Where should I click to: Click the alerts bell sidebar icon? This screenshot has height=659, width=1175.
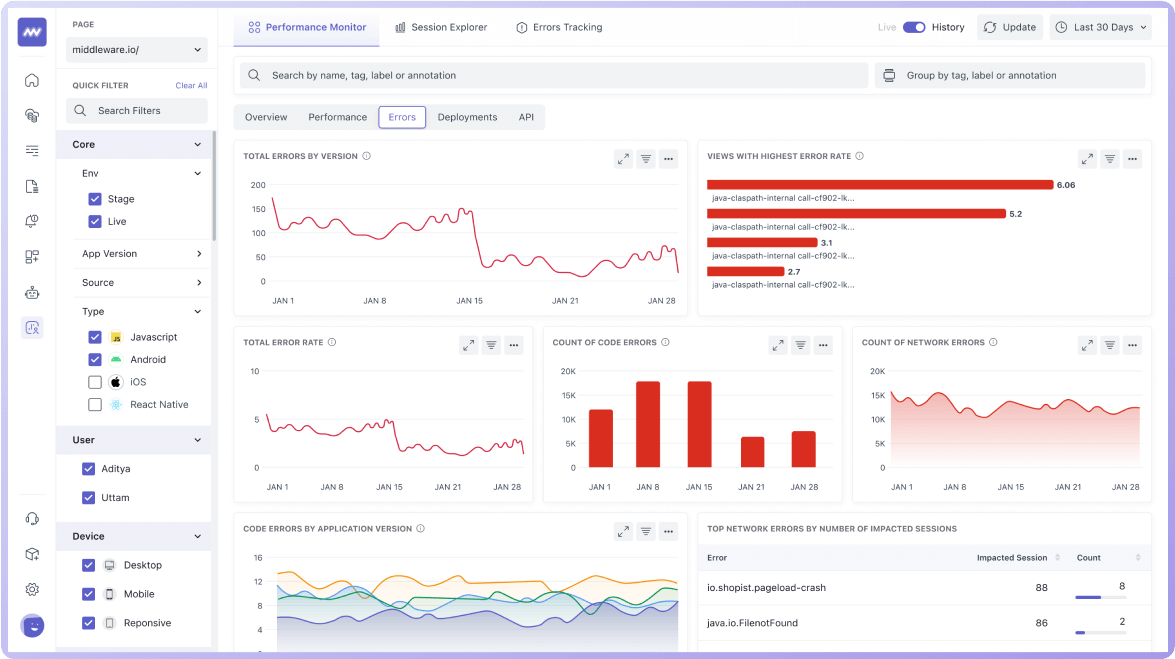pyautogui.click(x=32, y=221)
